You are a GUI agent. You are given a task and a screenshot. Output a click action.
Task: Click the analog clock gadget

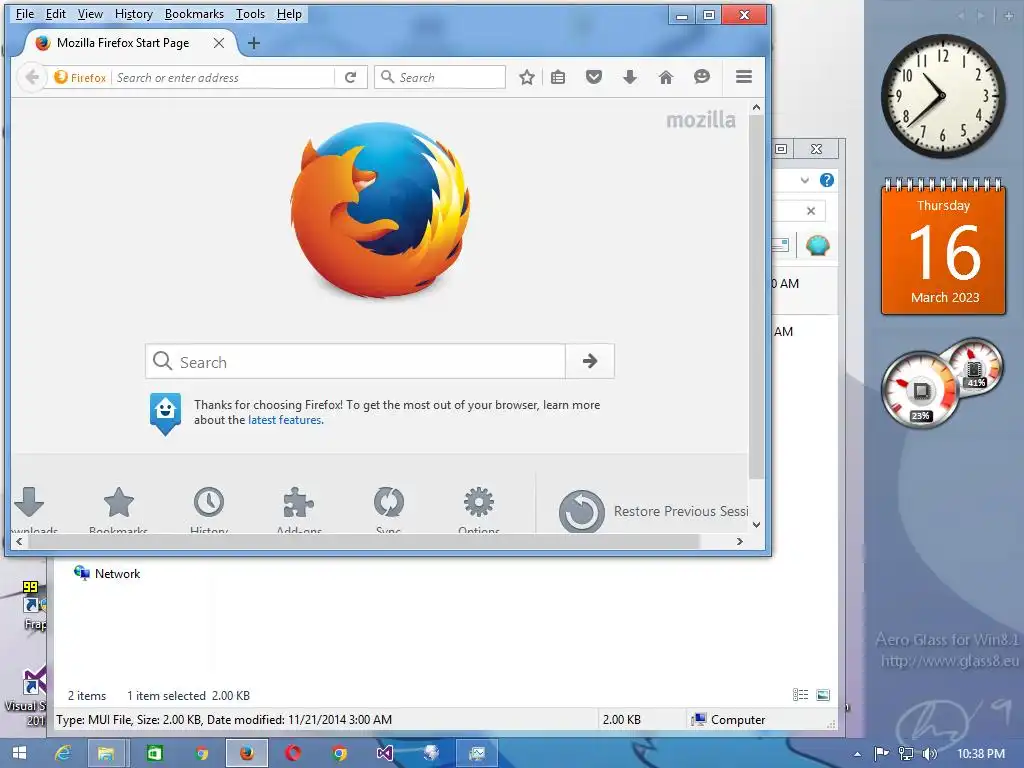tap(942, 96)
